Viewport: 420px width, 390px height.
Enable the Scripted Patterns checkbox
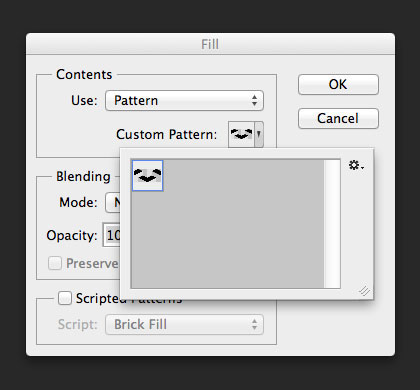pyautogui.click(x=64, y=298)
